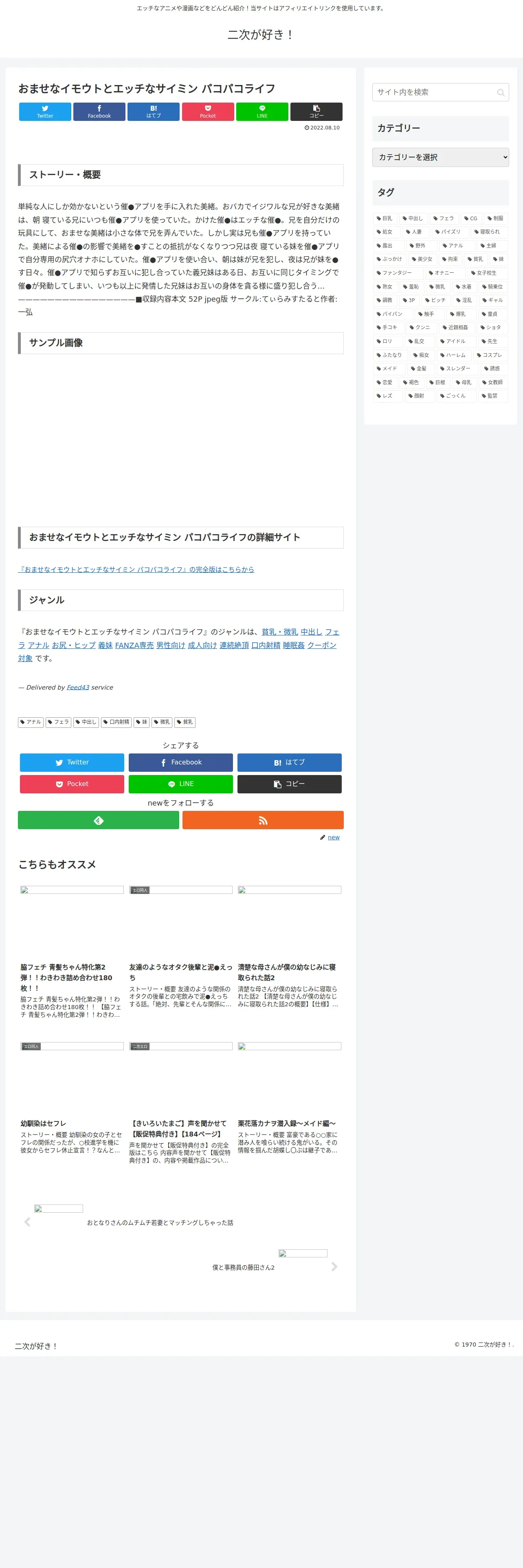Click the 2022.08.10 post date
This screenshot has width=523, height=1568.
[322, 128]
